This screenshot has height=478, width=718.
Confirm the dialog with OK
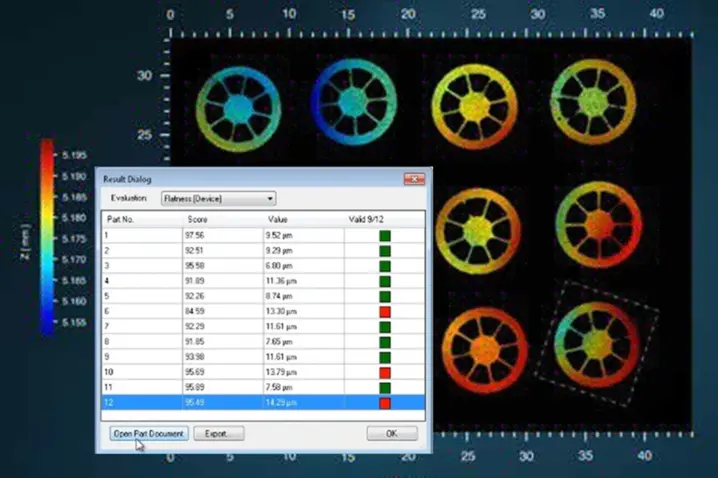[392, 433]
